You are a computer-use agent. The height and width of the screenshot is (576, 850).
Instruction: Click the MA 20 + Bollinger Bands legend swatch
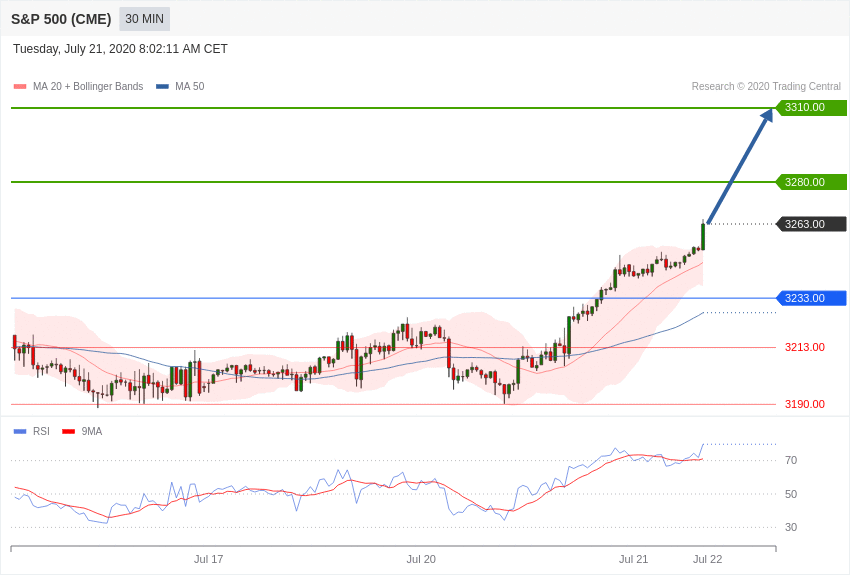click(20, 87)
